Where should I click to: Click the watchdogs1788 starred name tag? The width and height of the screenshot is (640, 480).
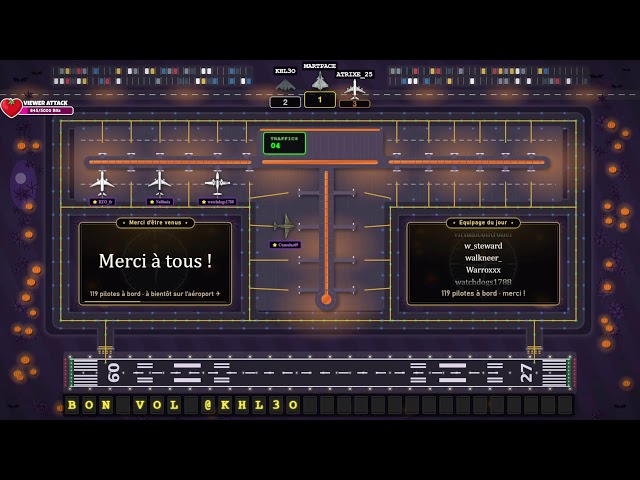click(218, 202)
